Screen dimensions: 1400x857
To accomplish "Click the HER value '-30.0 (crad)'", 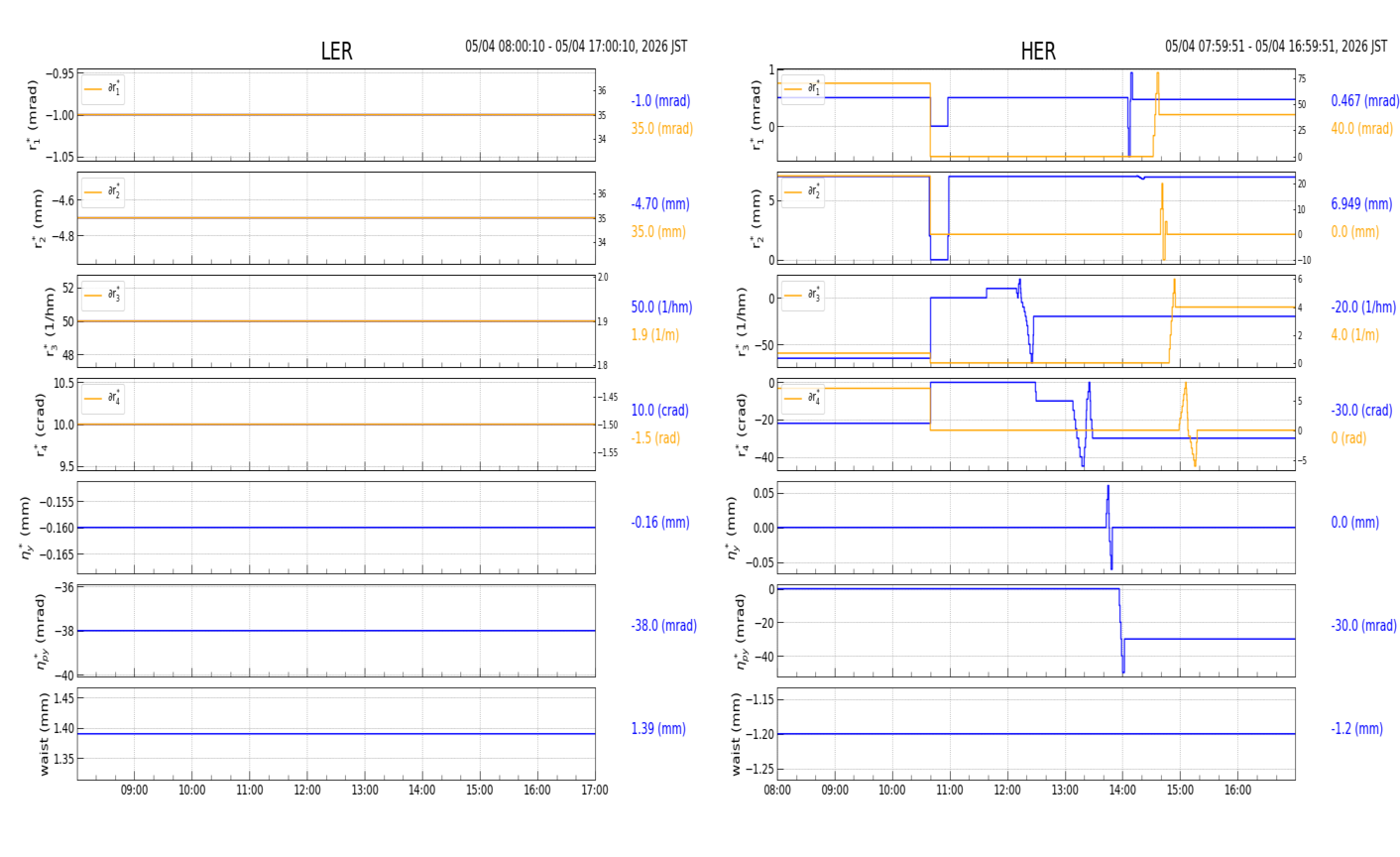I will (x=1361, y=411).
